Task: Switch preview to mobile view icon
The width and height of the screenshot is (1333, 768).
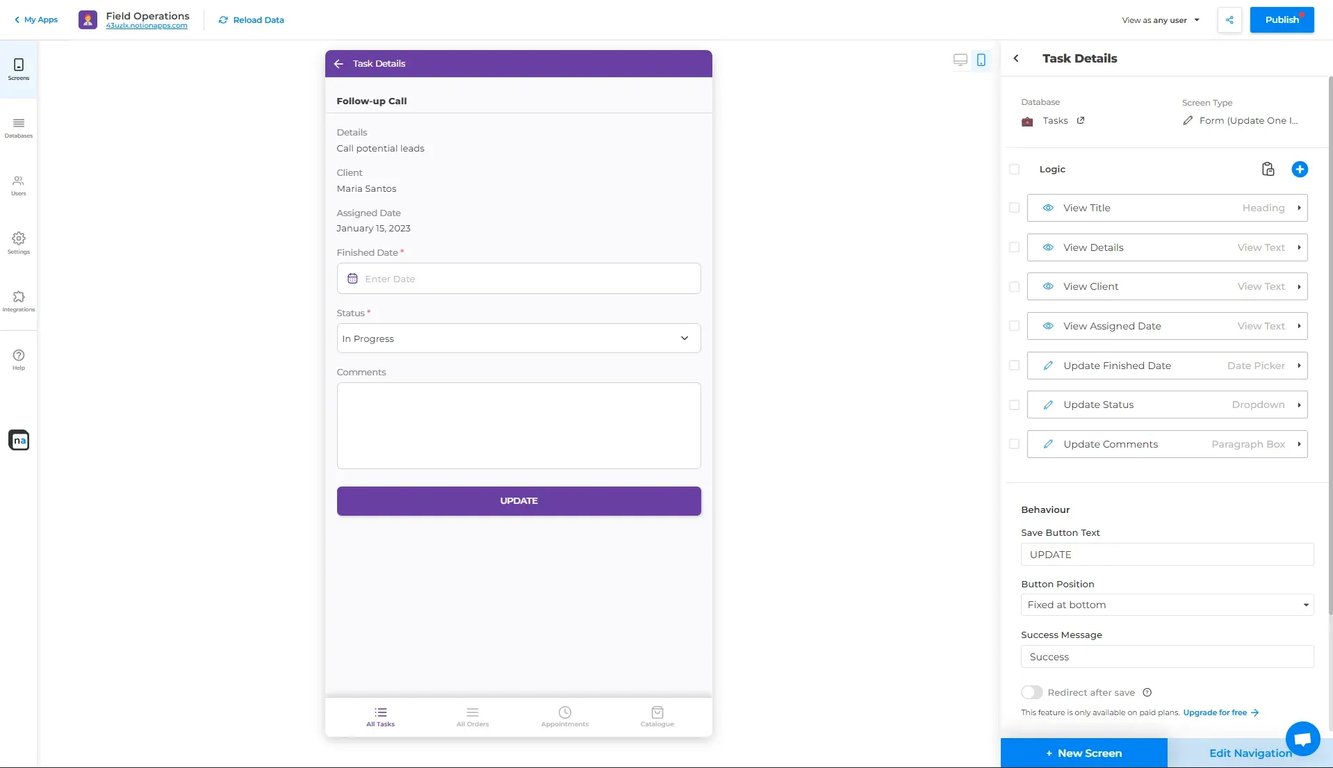Action: 981,60
